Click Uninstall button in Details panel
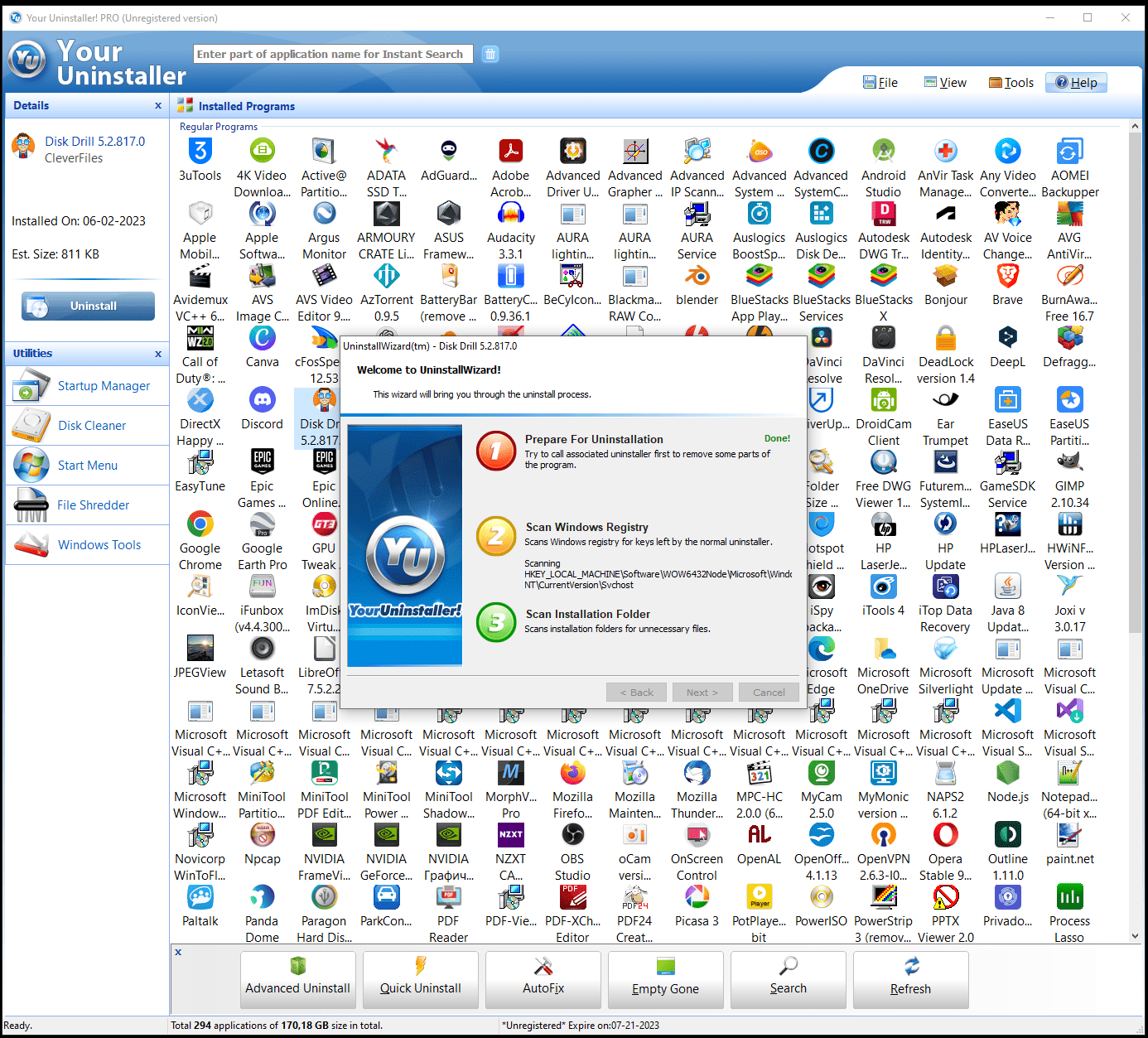The height and width of the screenshot is (1038, 1148). tap(88, 306)
